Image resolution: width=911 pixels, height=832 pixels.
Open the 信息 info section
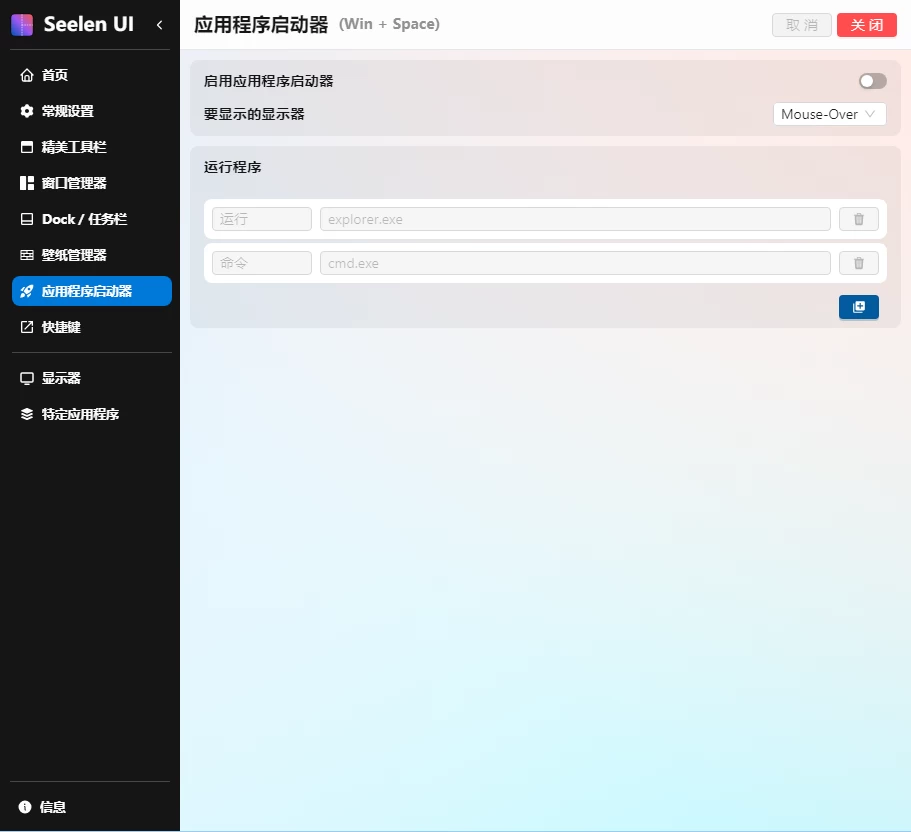(x=52, y=807)
